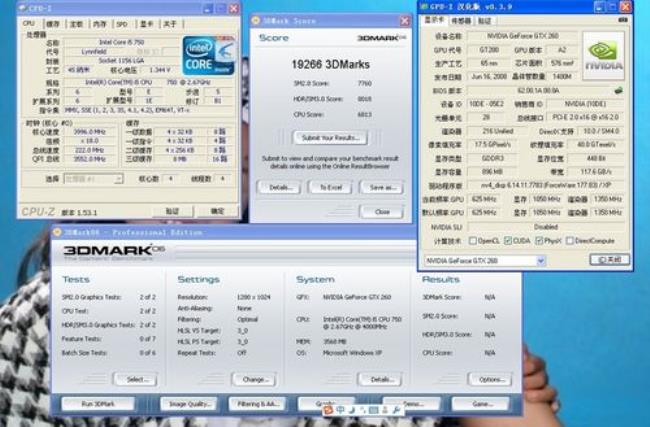The height and width of the screenshot is (427, 650).
Task: Open the 主板 tab in CPU-Z
Action: (76, 24)
